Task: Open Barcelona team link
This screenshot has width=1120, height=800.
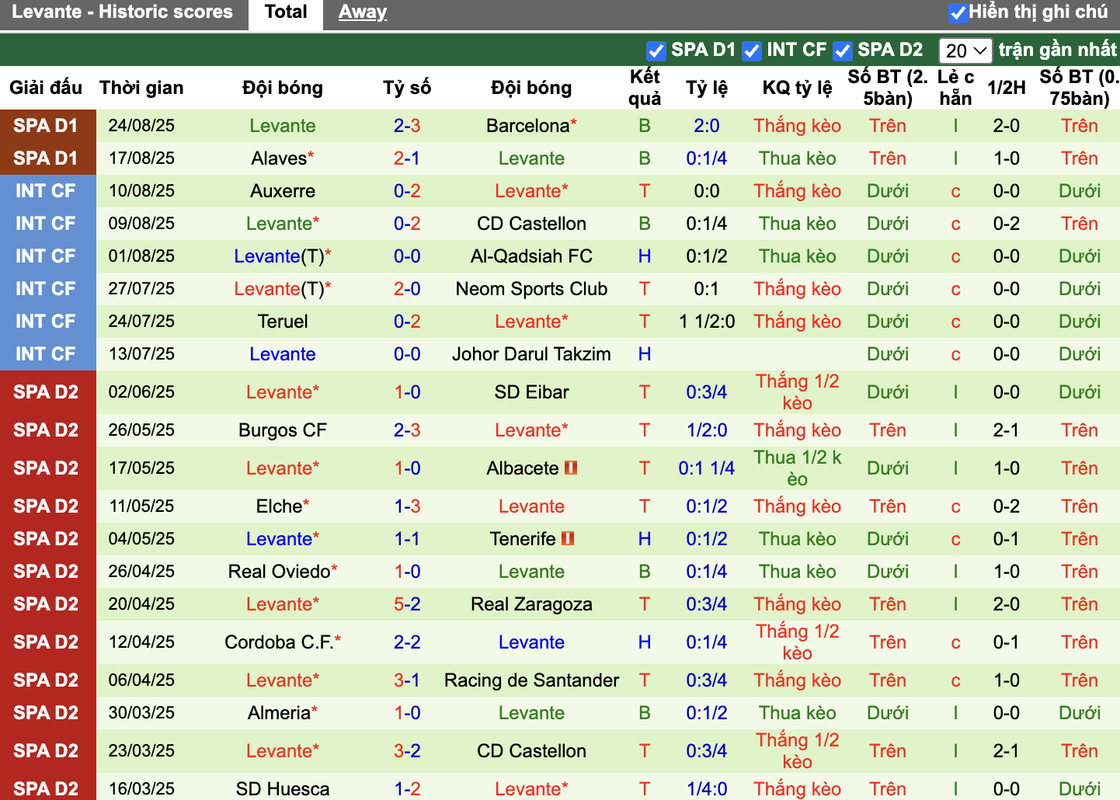Action: click(x=528, y=126)
